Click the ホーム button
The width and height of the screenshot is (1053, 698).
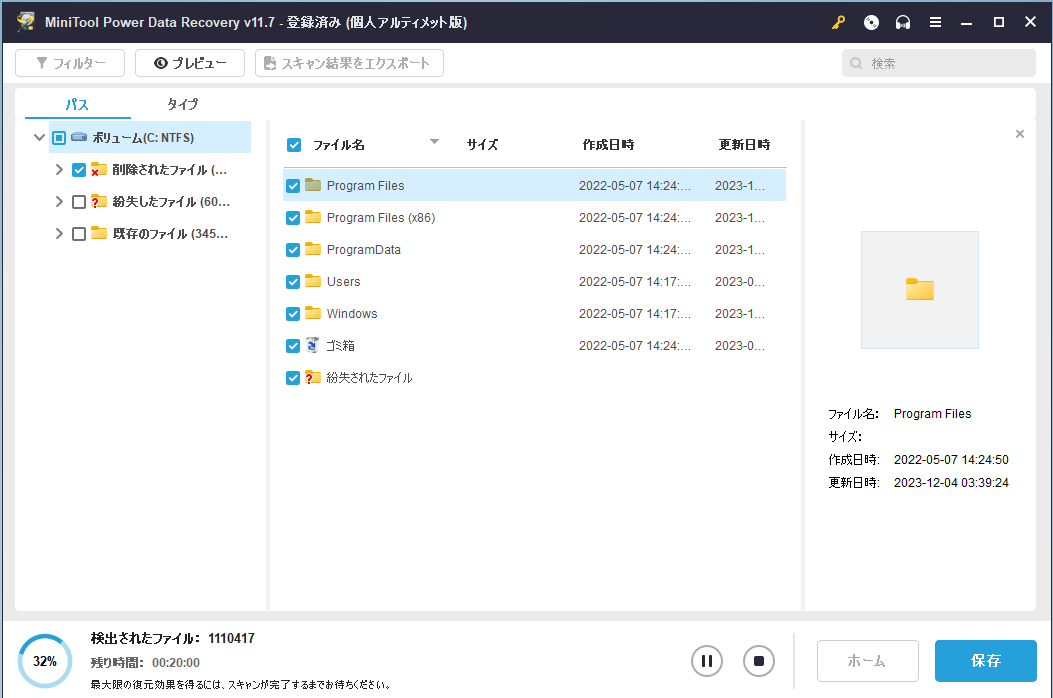867,661
